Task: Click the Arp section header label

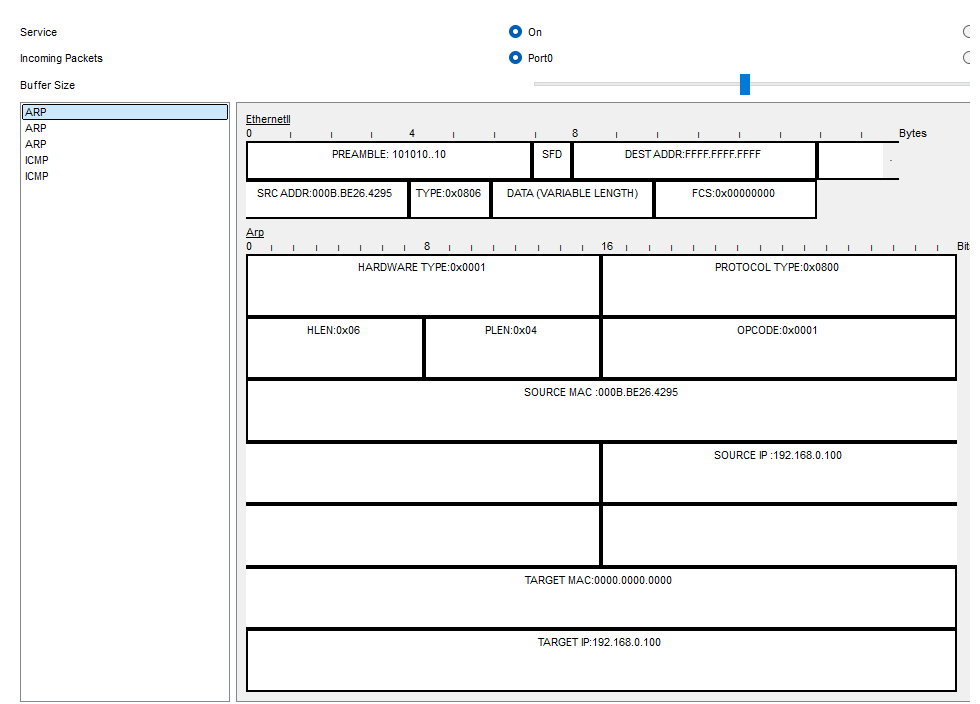Action: [x=255, y=232]
